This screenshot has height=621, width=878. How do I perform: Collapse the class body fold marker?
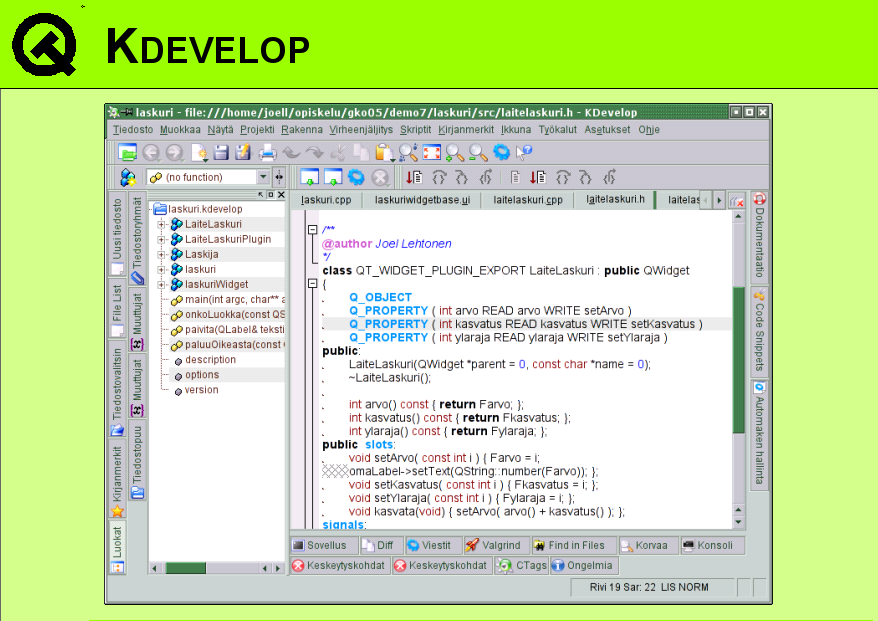click(312, 284)
